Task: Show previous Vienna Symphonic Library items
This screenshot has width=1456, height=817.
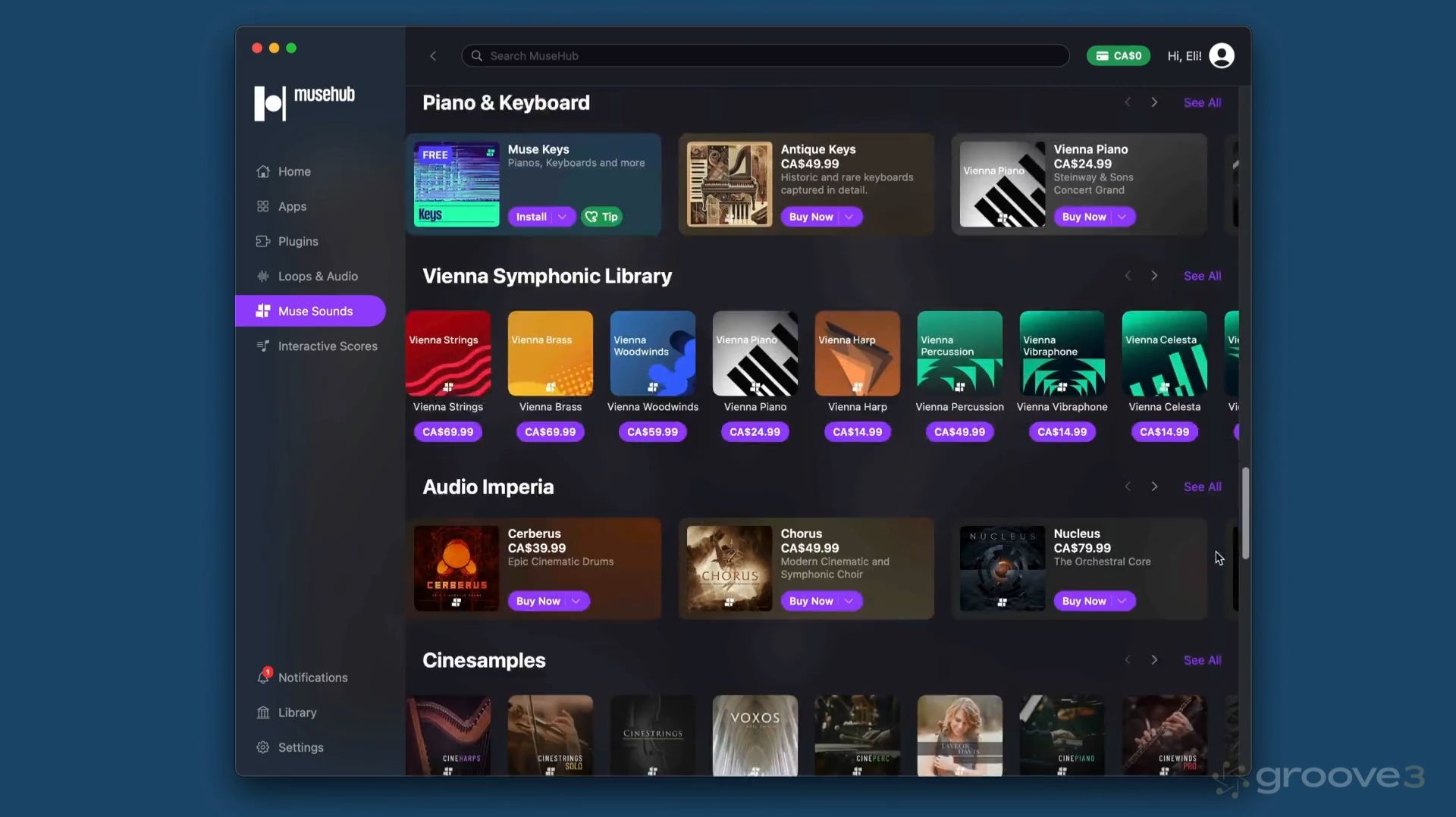Action: (x=1128, y=276)
